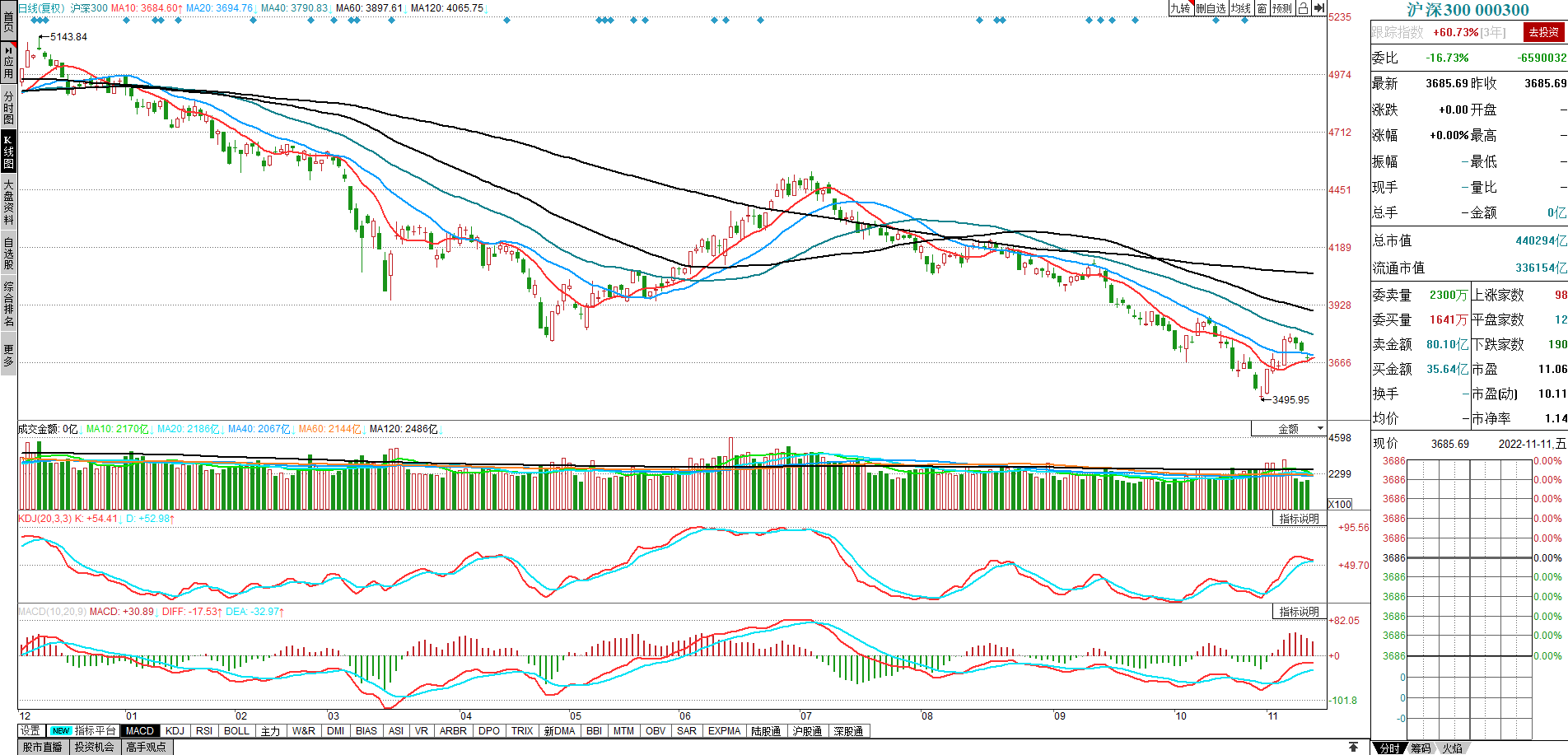This screenshot has height=755, width=1568.
Task: Click the lock icon in chart toolbar
Action: (1303, 8)
